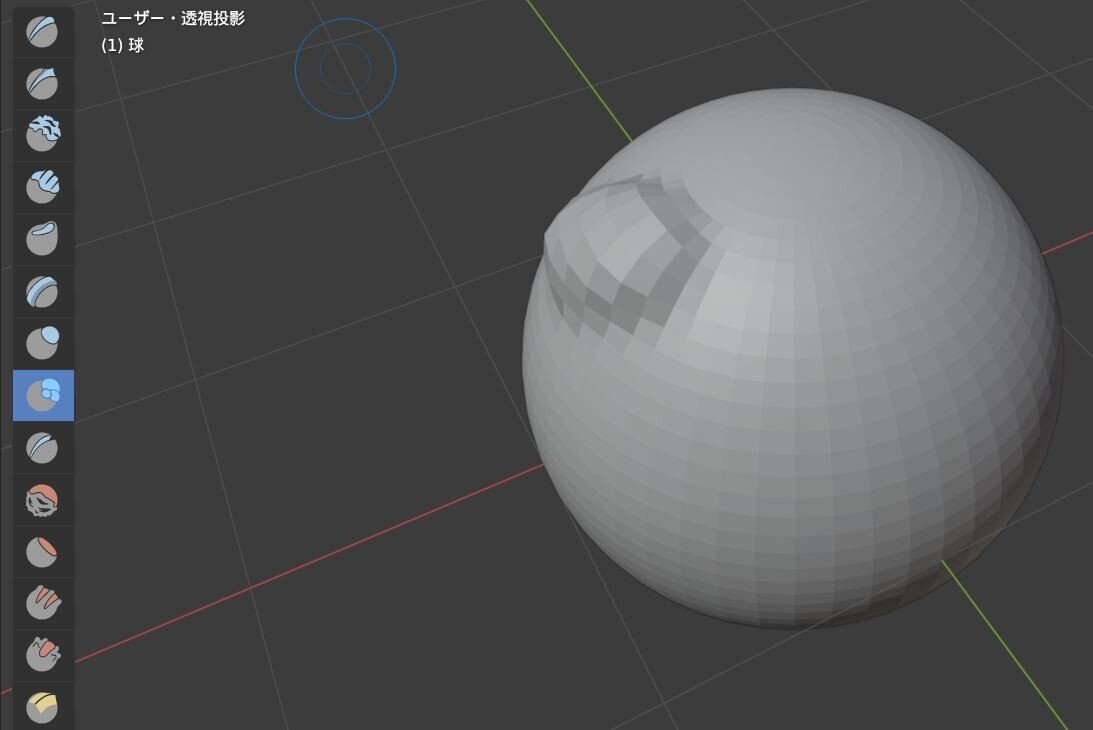The width and height of the screenshot is (1093, 730).
Task: Select the Flatten brush
Action: (43, 552)
